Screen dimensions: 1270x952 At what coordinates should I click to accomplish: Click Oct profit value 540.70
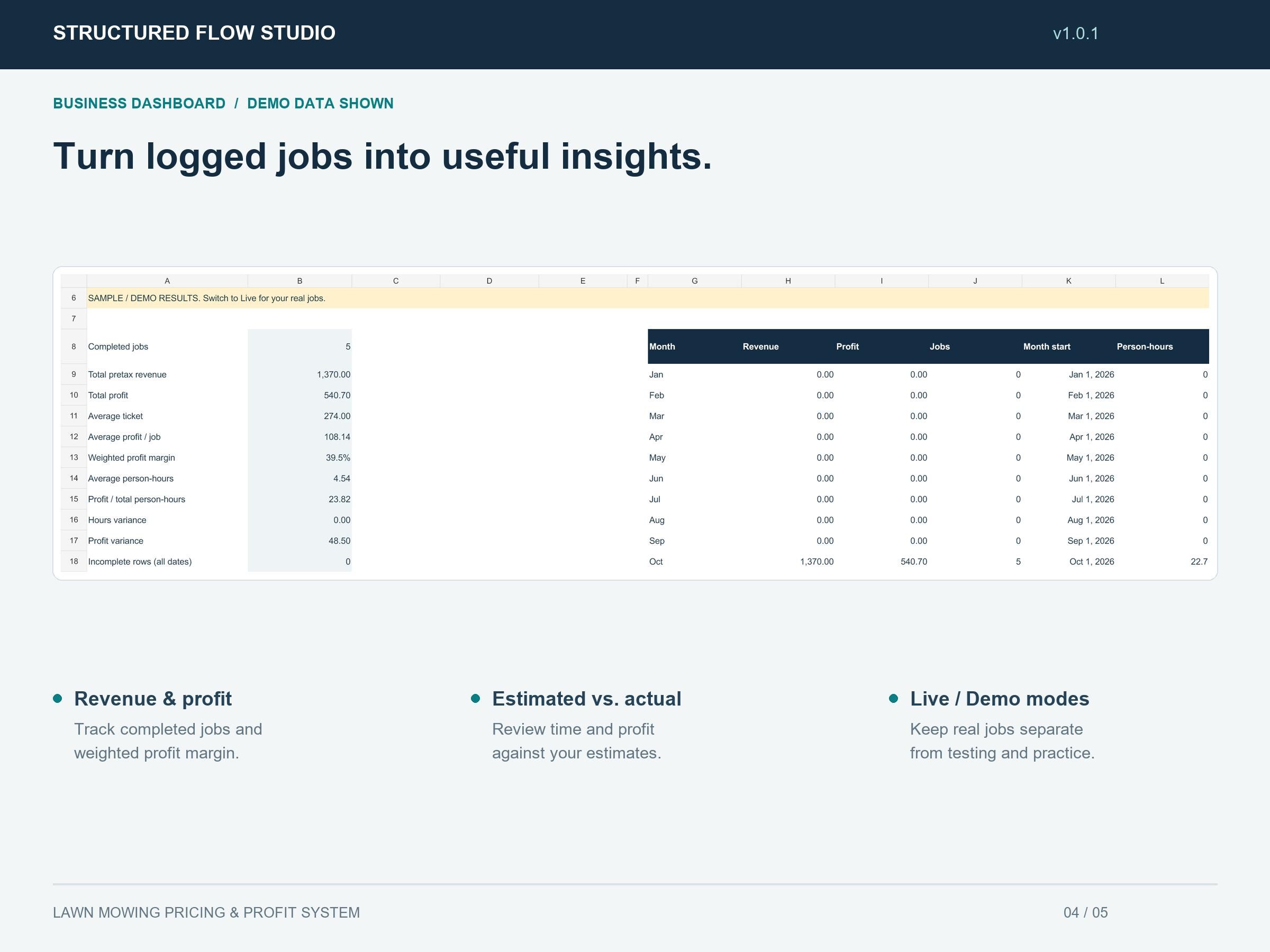[882, 561]
